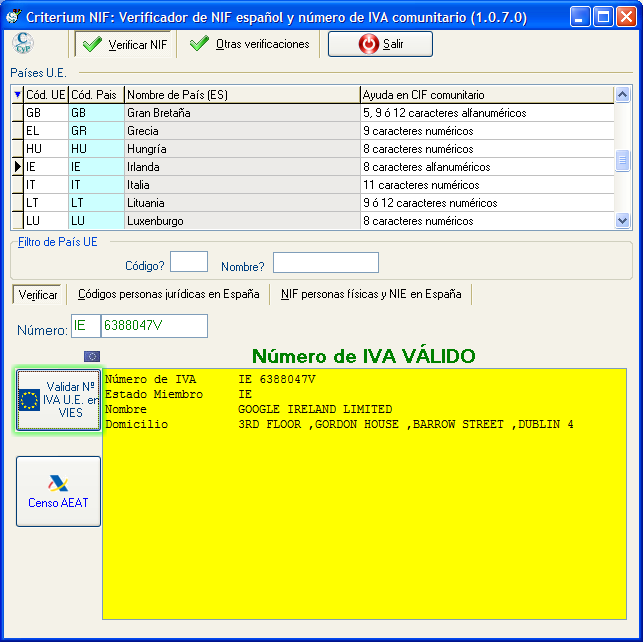
Task: Click the row selector for Italia row
Action: click(17, 185)
